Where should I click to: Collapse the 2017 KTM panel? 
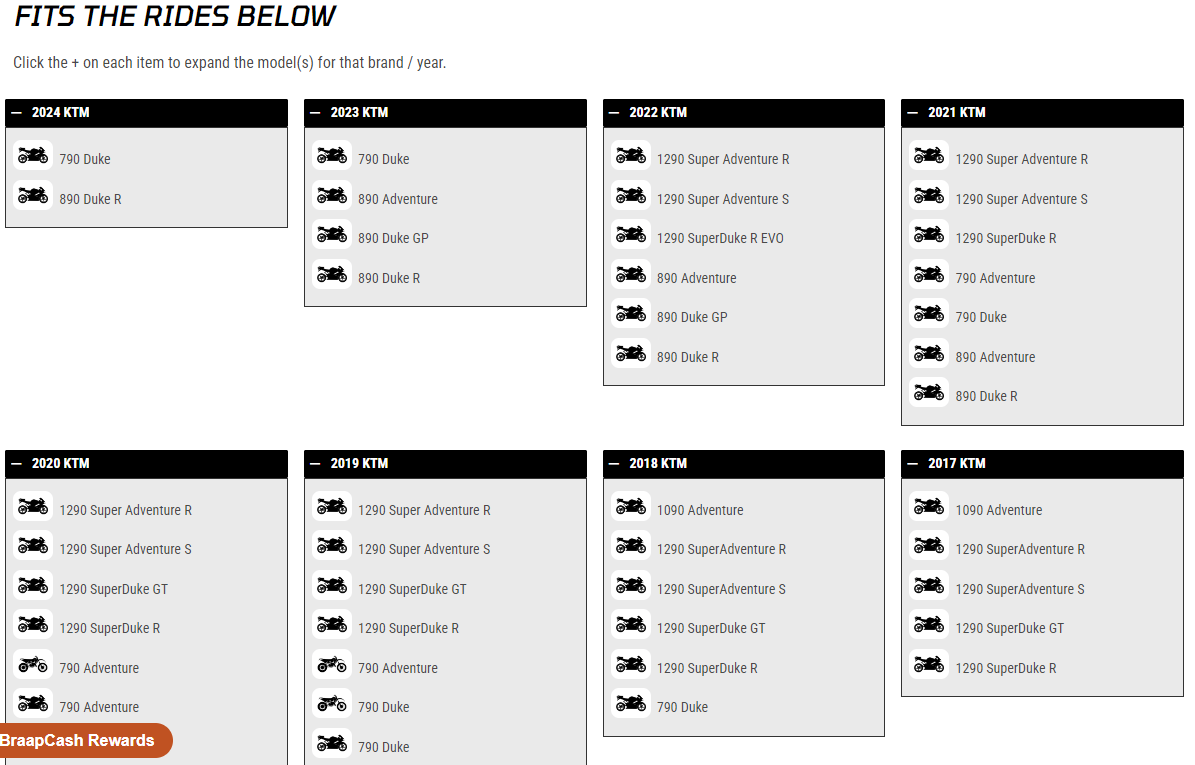tap(912, 464)
